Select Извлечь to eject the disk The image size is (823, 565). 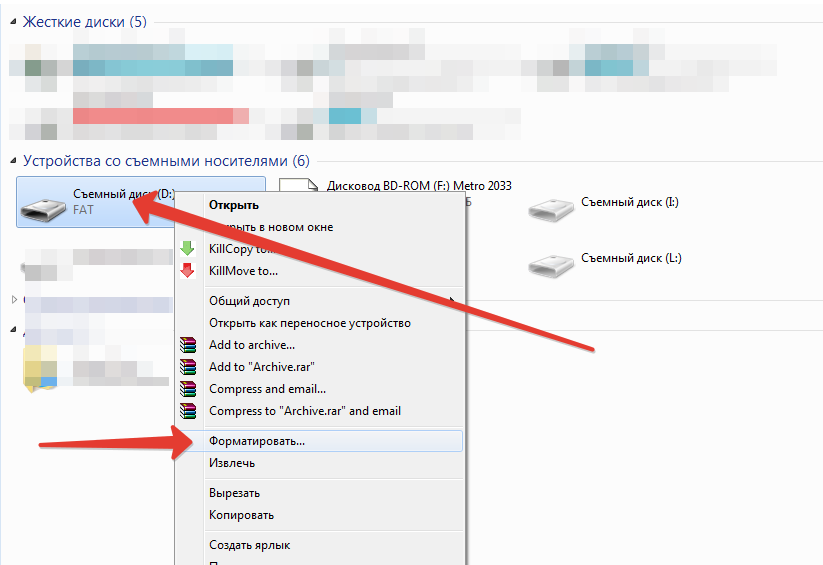point(232,463)
